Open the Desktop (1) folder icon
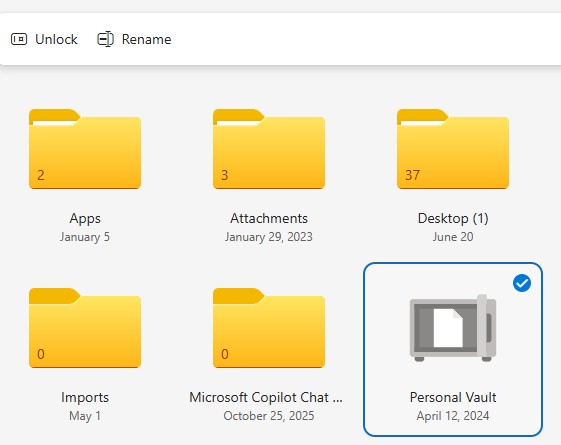Image resolution: width=561 pixels, height=445 pixels. click(453, 149)
